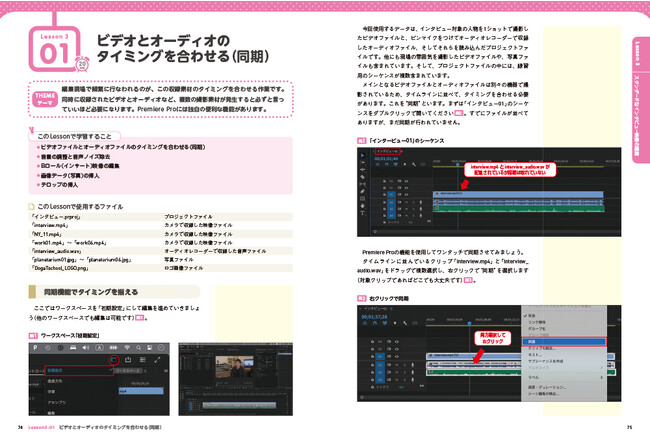Screen dimensions: 650x442
Task: Choose リンク解除 in the context menu
Action: click(x=537, y=322)
